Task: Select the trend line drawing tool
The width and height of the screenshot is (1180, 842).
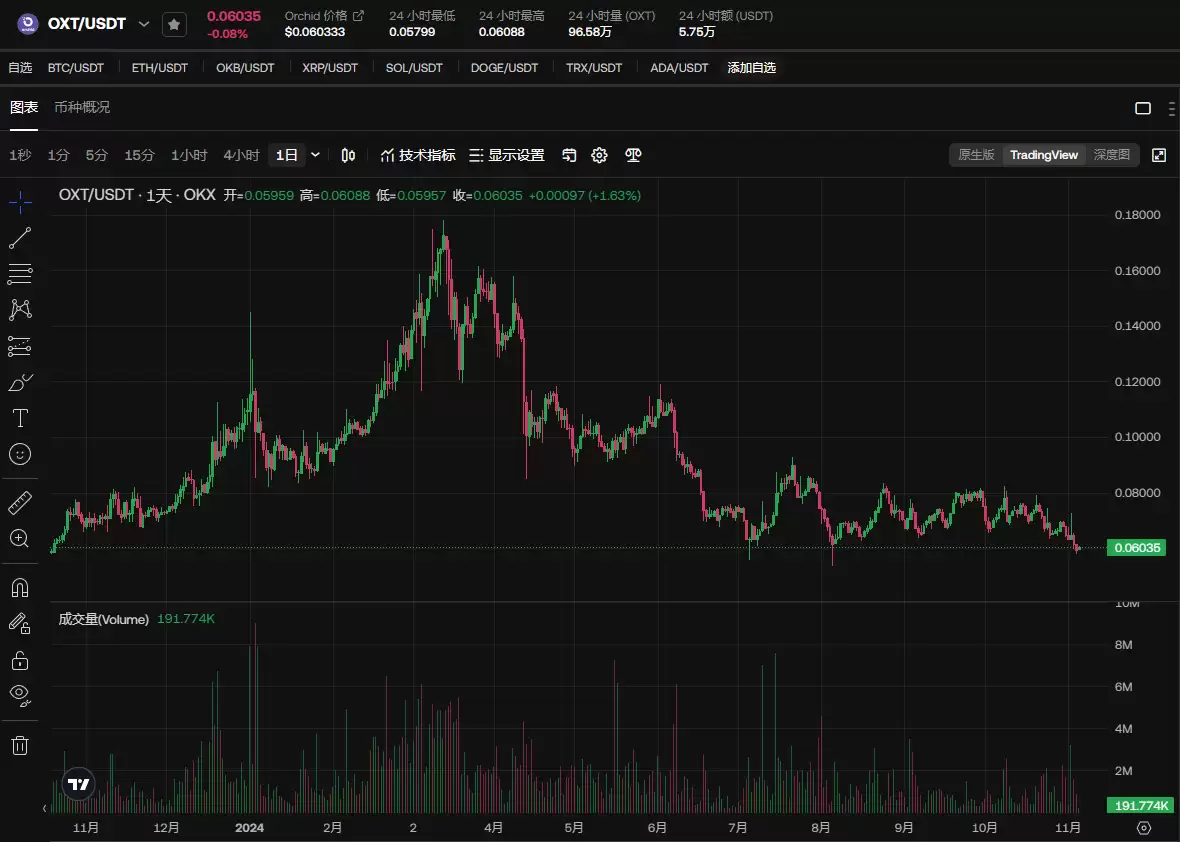Action: 20,238
